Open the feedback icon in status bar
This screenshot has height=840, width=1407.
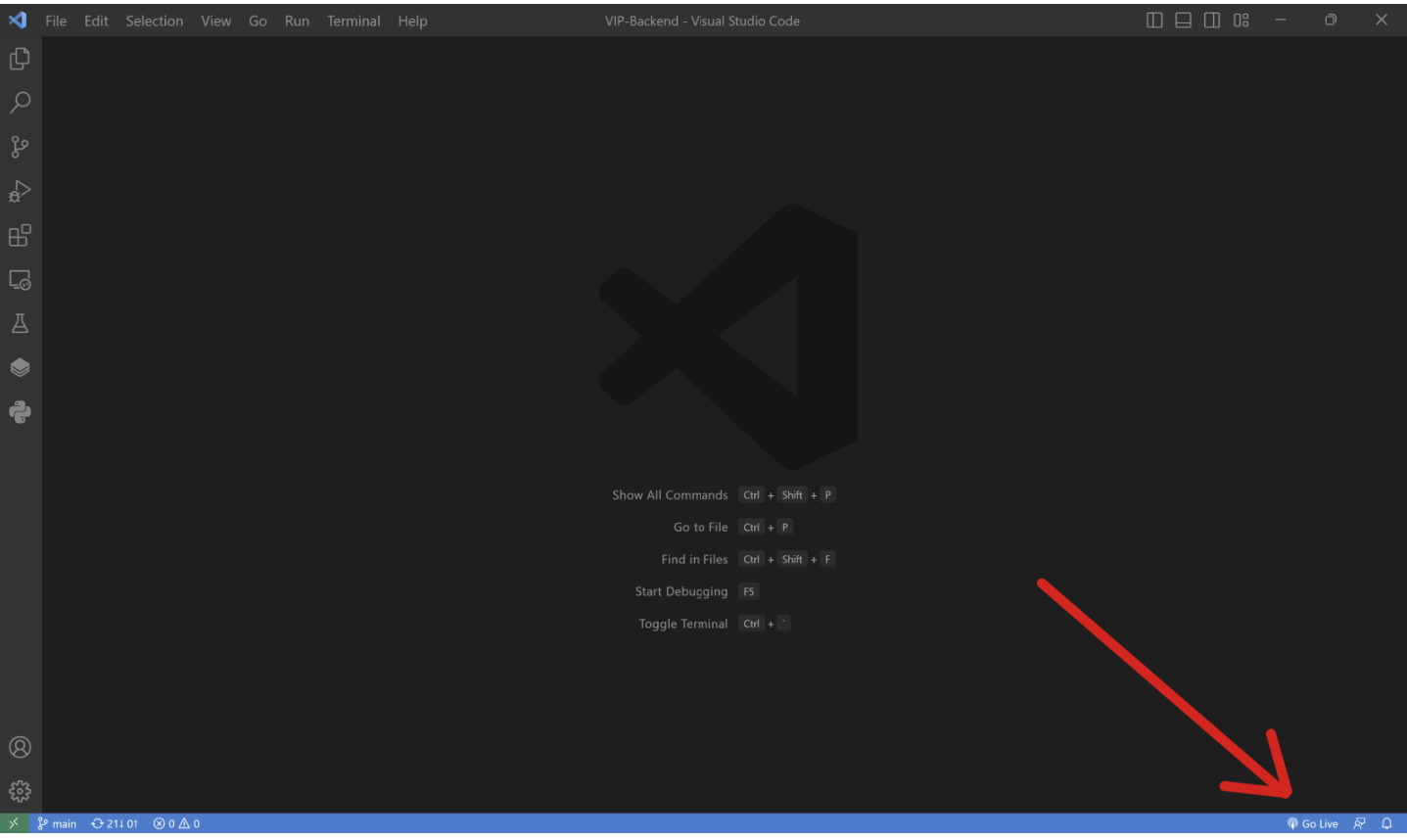pos(1359,823)
